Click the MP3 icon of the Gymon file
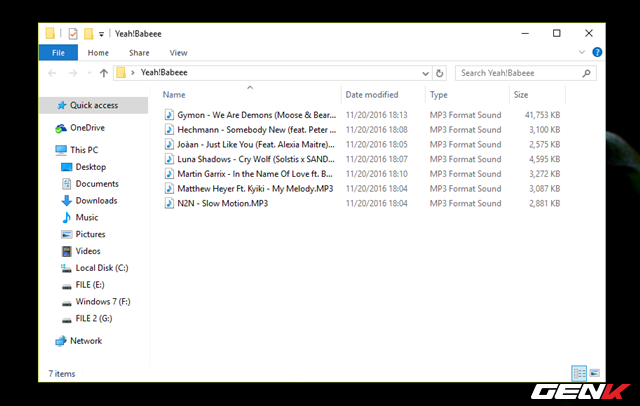The height and width of the screenshot is (406, 640). click(169, 115)
